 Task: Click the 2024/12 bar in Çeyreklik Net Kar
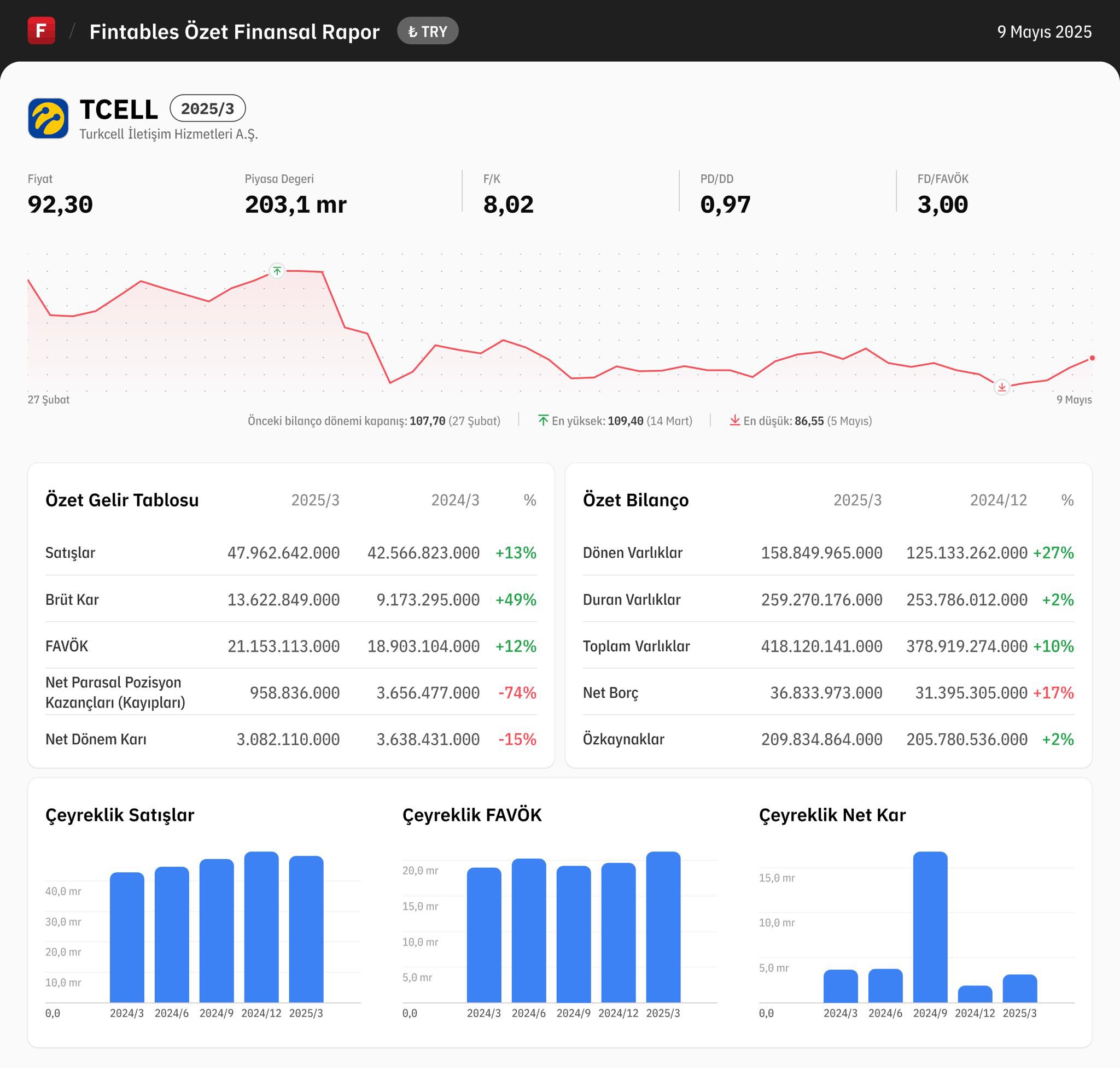[976, 994]
